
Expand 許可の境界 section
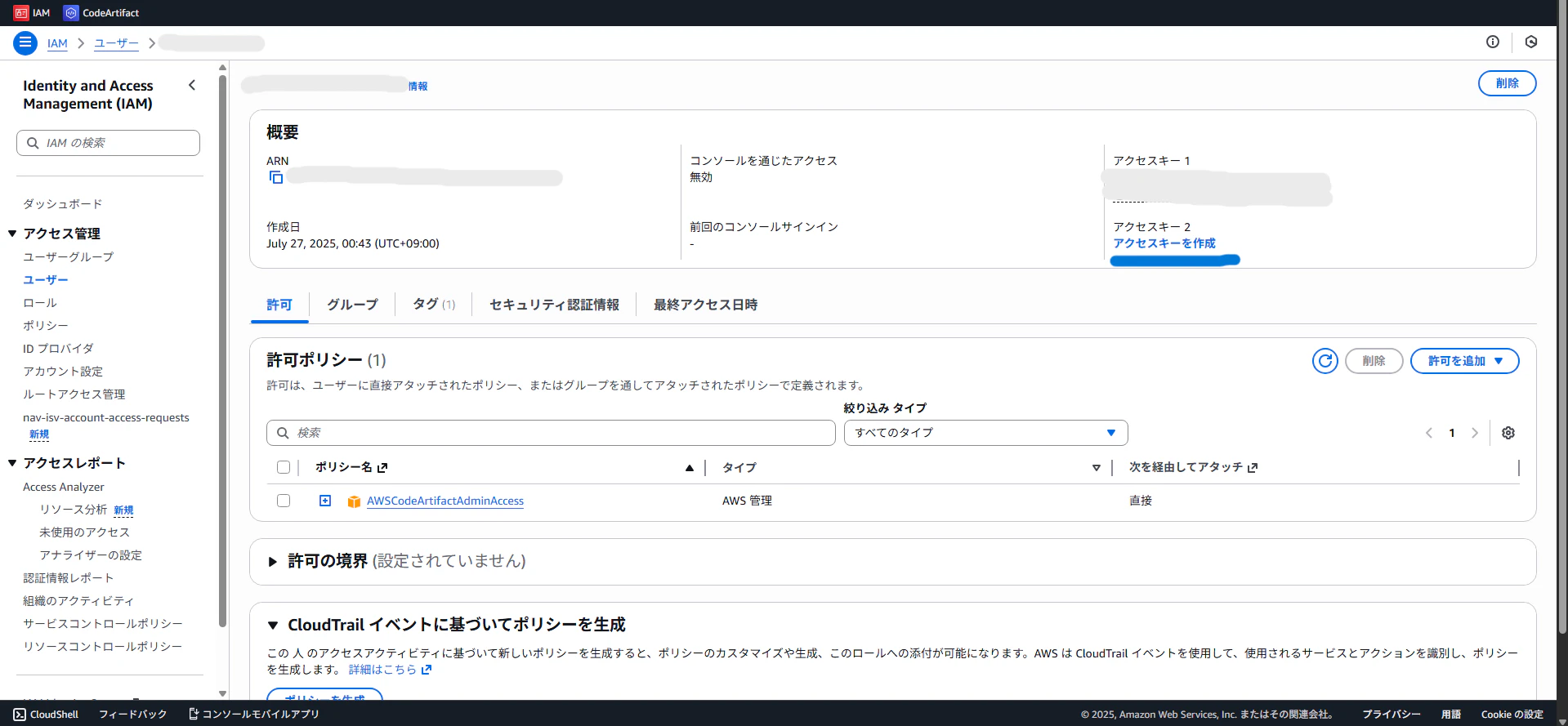click(273, 562)
